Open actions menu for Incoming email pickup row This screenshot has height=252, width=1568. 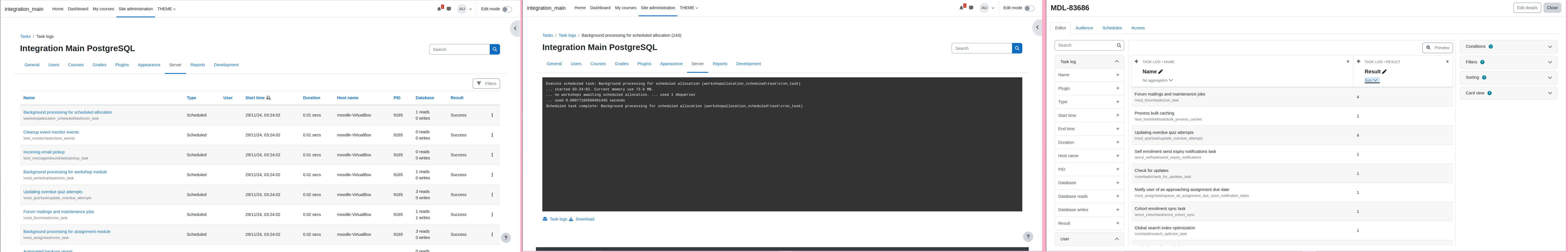point(492,155)
